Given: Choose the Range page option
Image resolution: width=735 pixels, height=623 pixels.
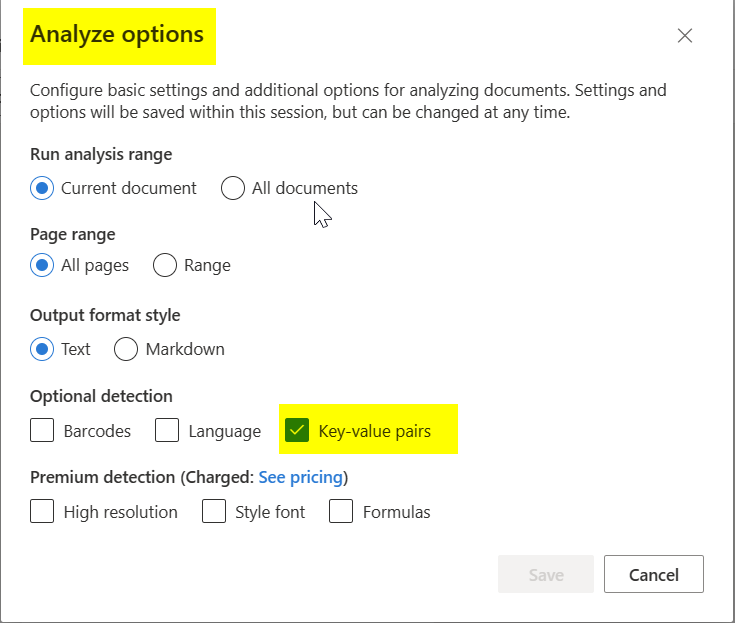Looking at the screenshot, I should (165, 265).
